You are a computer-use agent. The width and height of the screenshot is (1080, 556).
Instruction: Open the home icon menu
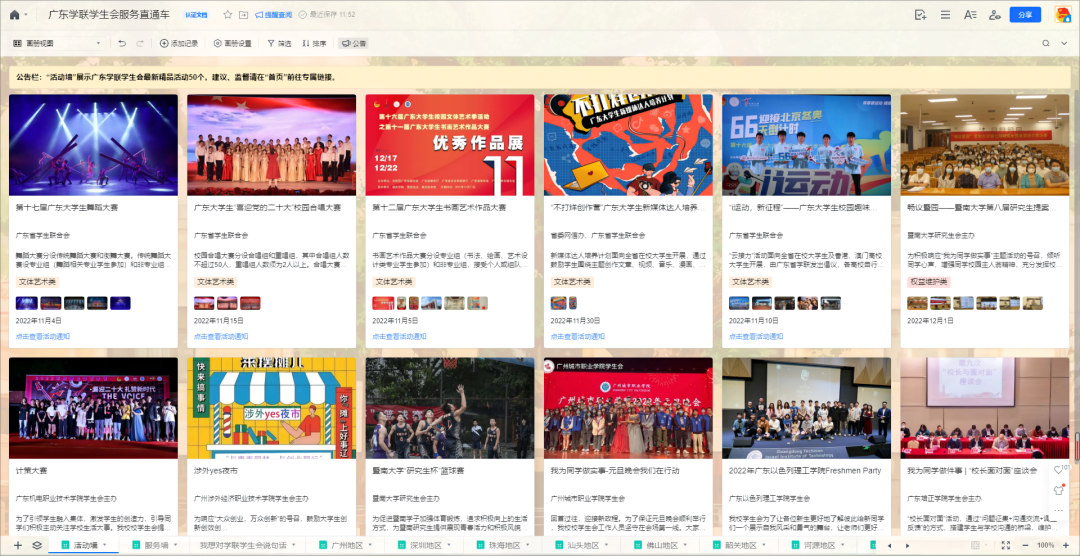[14, 14]
